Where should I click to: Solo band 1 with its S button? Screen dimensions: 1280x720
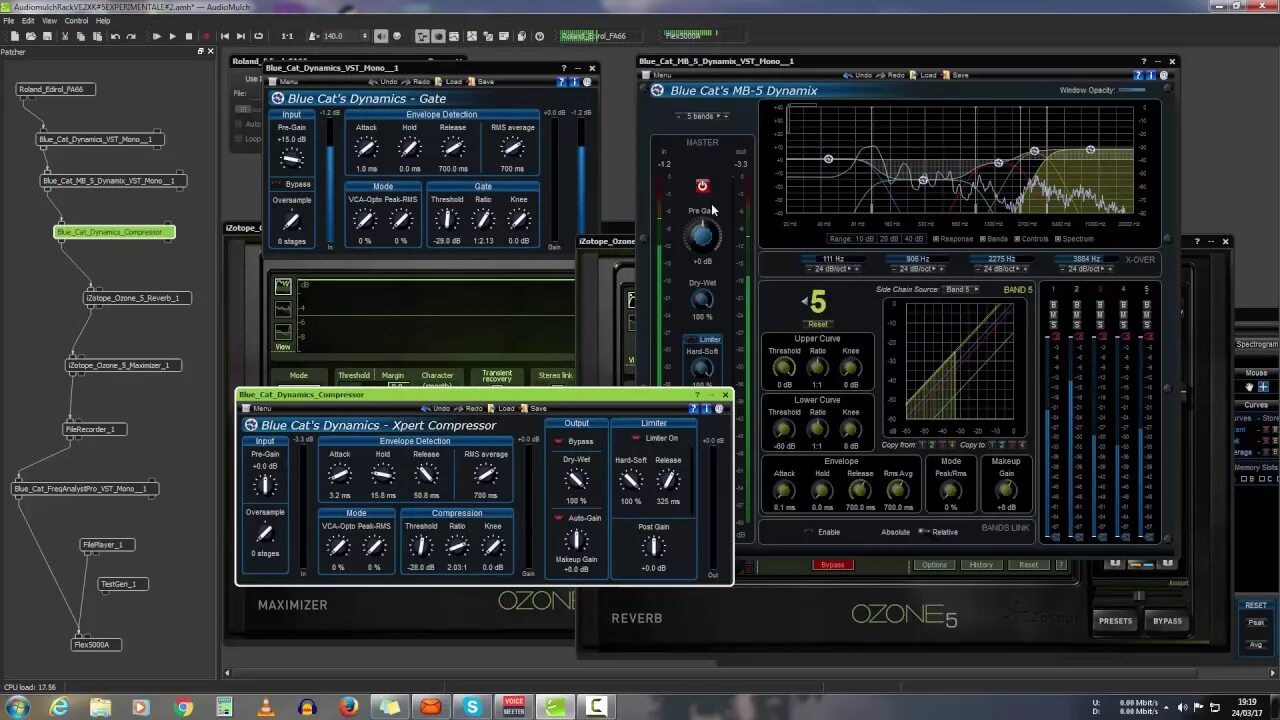(1053, 327)
